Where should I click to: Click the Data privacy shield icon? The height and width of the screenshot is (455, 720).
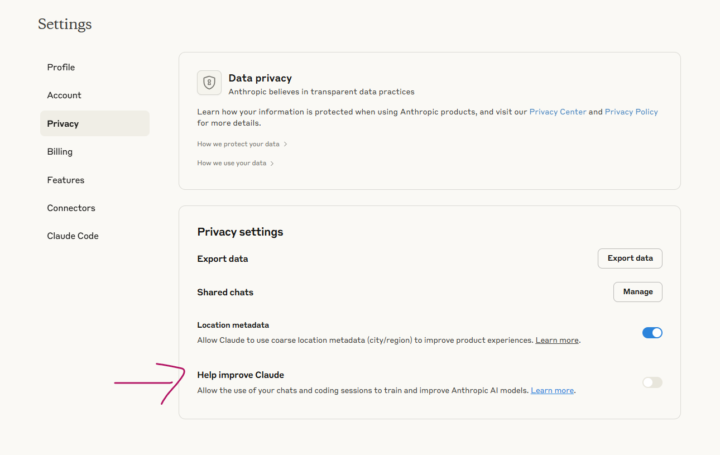point(209,83)
